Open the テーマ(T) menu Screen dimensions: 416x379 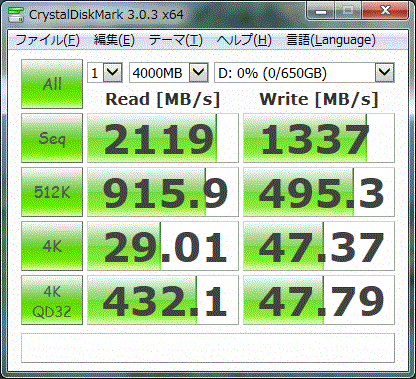pos(176,40)
